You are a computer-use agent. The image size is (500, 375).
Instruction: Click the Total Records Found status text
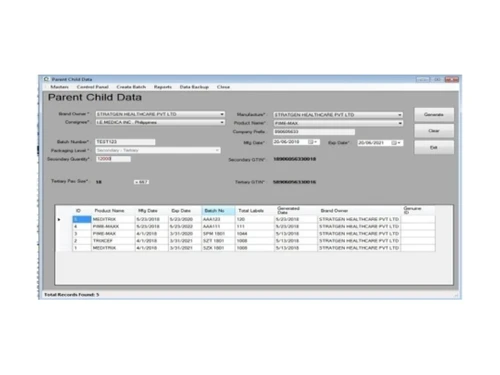[71, 295]
